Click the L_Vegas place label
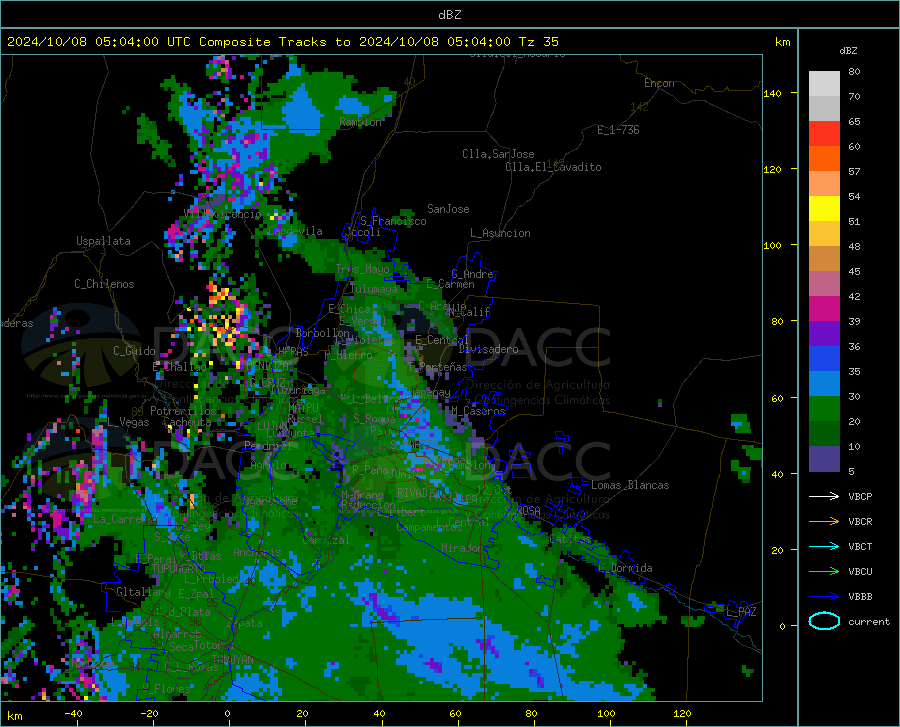 pyautogui.click(x=128, y=422)
